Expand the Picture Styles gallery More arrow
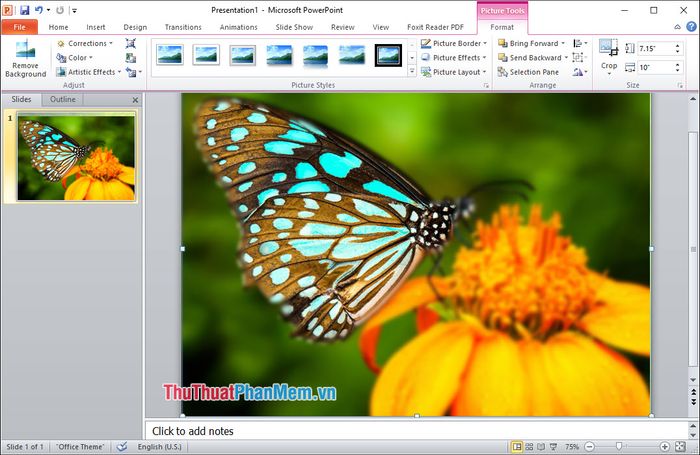Viewport: 700px width, 455px height. point(412,71)
